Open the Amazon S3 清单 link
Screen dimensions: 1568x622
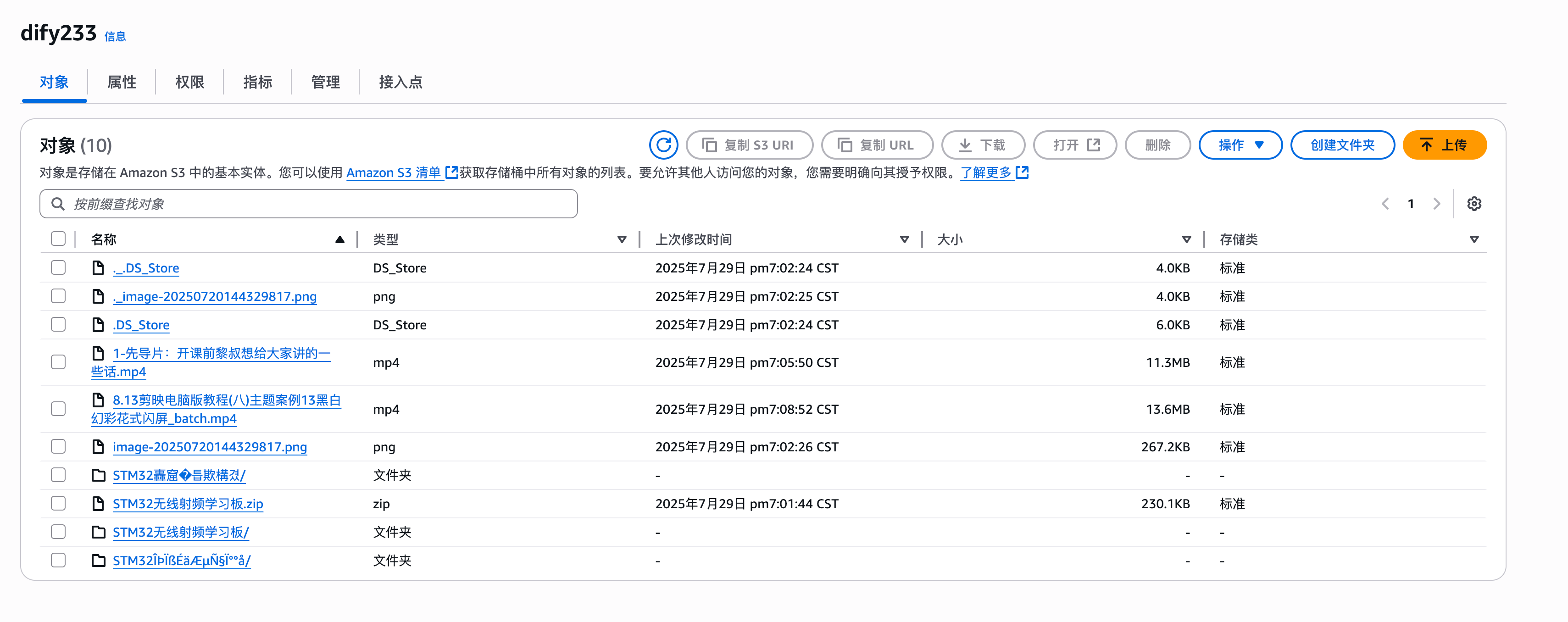pos(393,173)
